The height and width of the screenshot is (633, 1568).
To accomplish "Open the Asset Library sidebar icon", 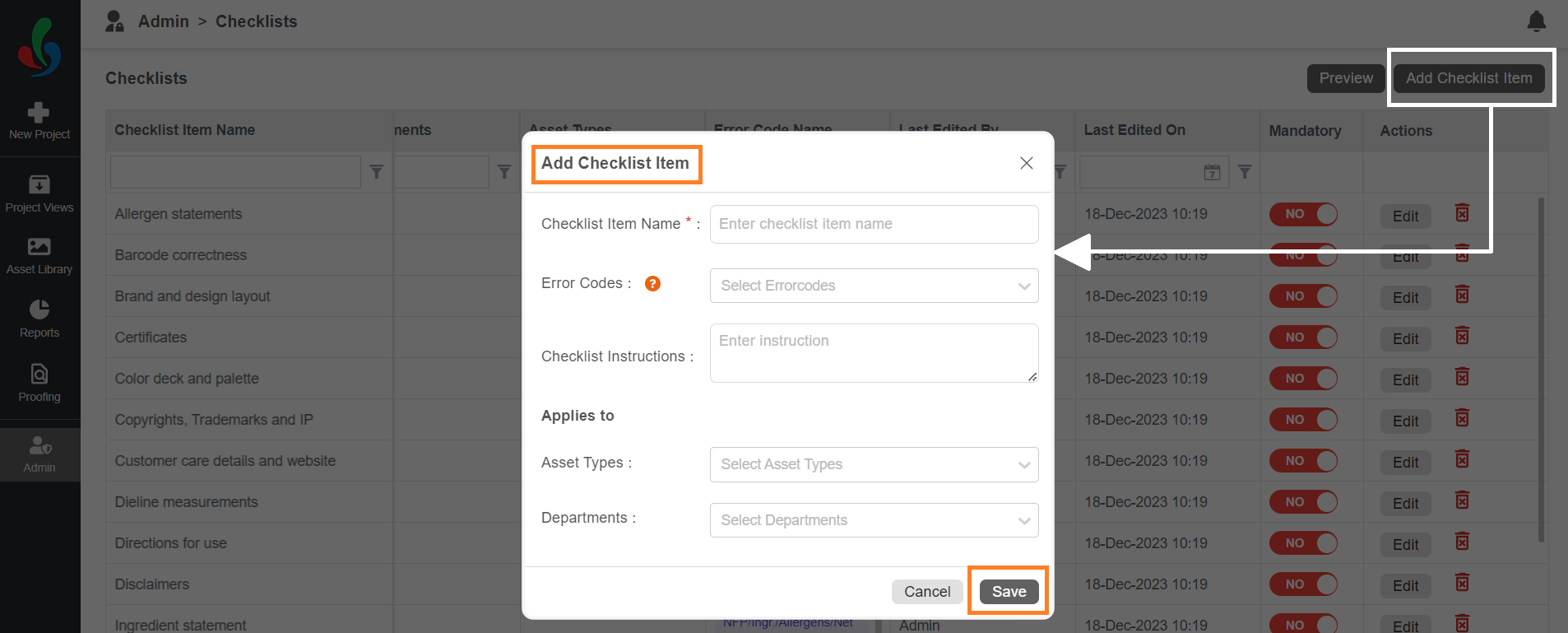I will tap(39, 246).
